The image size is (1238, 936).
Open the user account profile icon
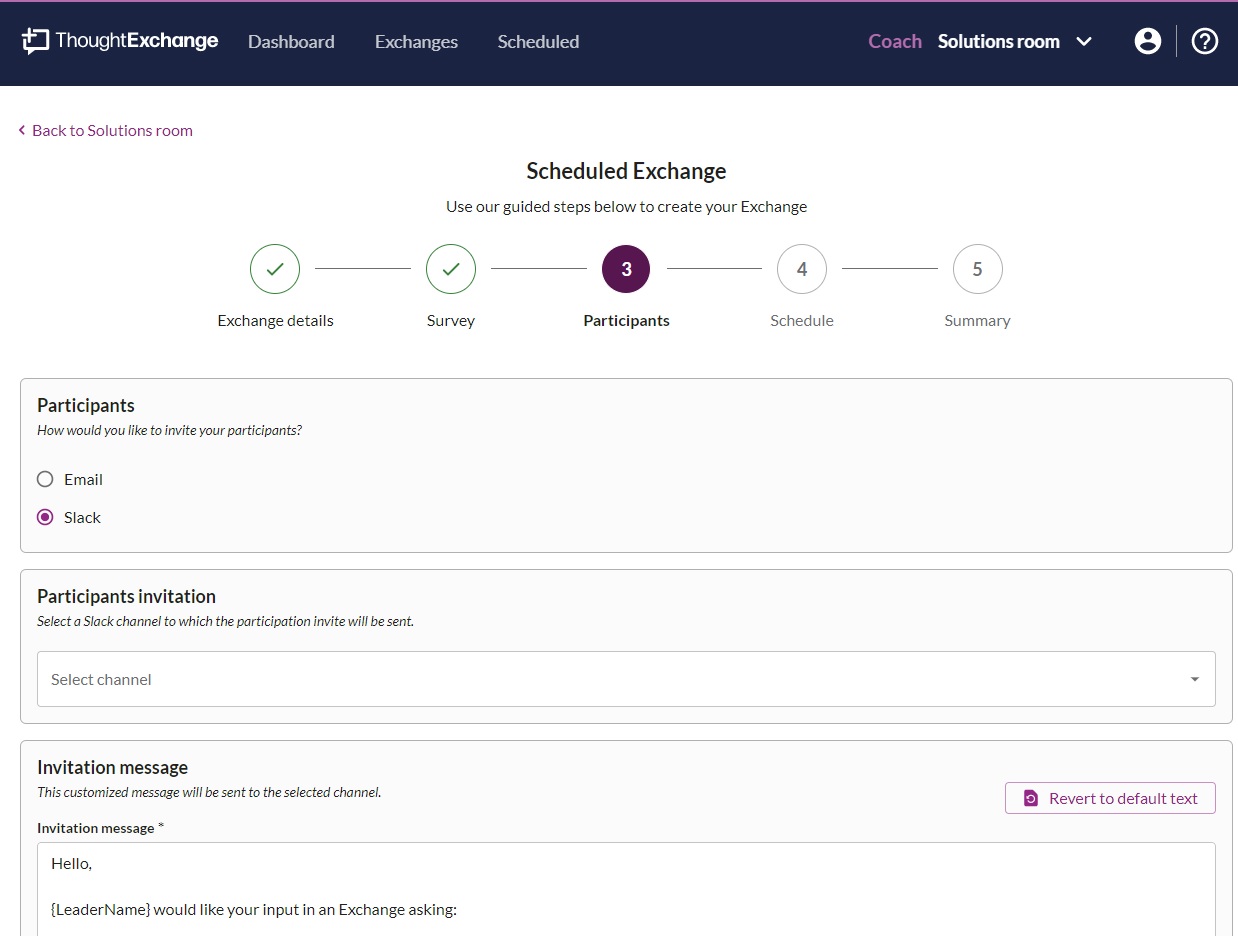(x=1148, y=41)
